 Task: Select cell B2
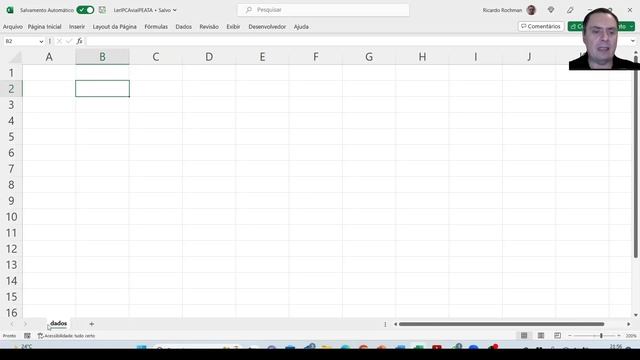102,89
